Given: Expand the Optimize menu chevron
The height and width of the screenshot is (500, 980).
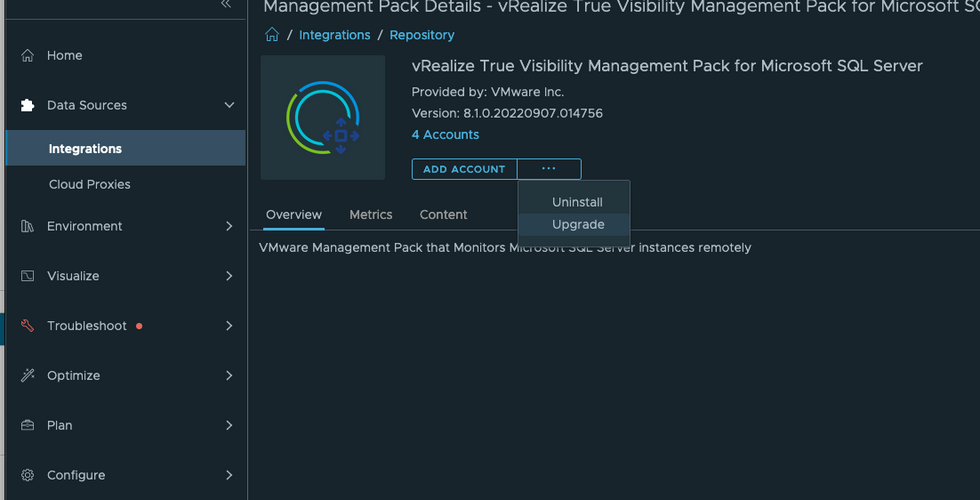Looking at the screenshot, I should tap(229, 376).
